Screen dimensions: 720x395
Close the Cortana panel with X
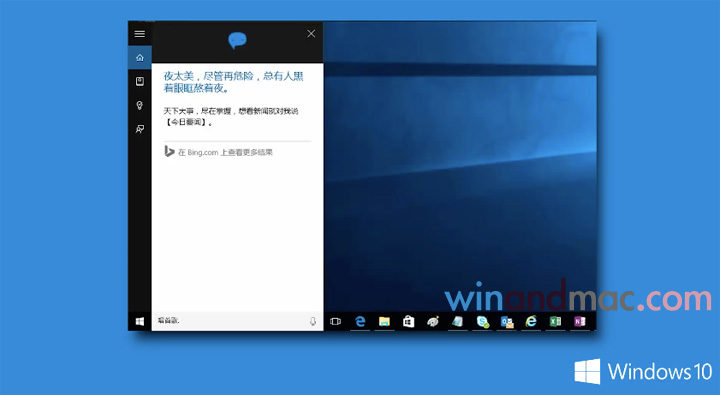[311, 34]
